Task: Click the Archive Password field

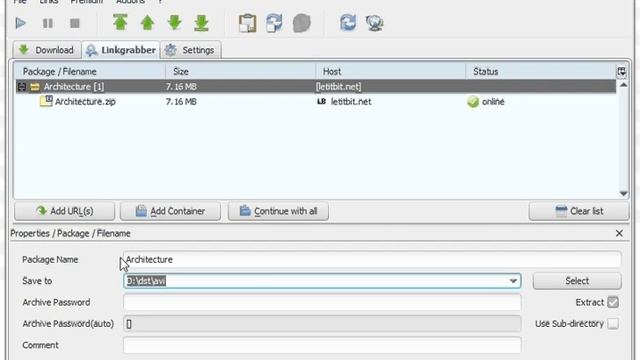Action: tap(322, 302)
